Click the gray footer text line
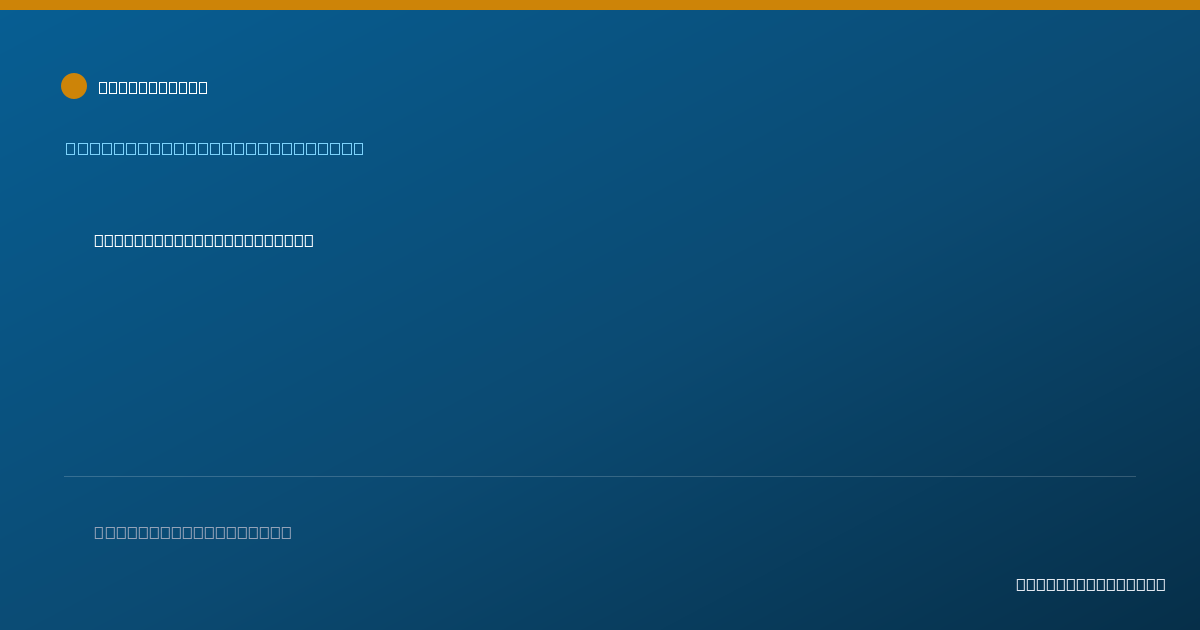The height and width of the screenshot is (630, 1200). pyautogui.click(x=193, y=533)
